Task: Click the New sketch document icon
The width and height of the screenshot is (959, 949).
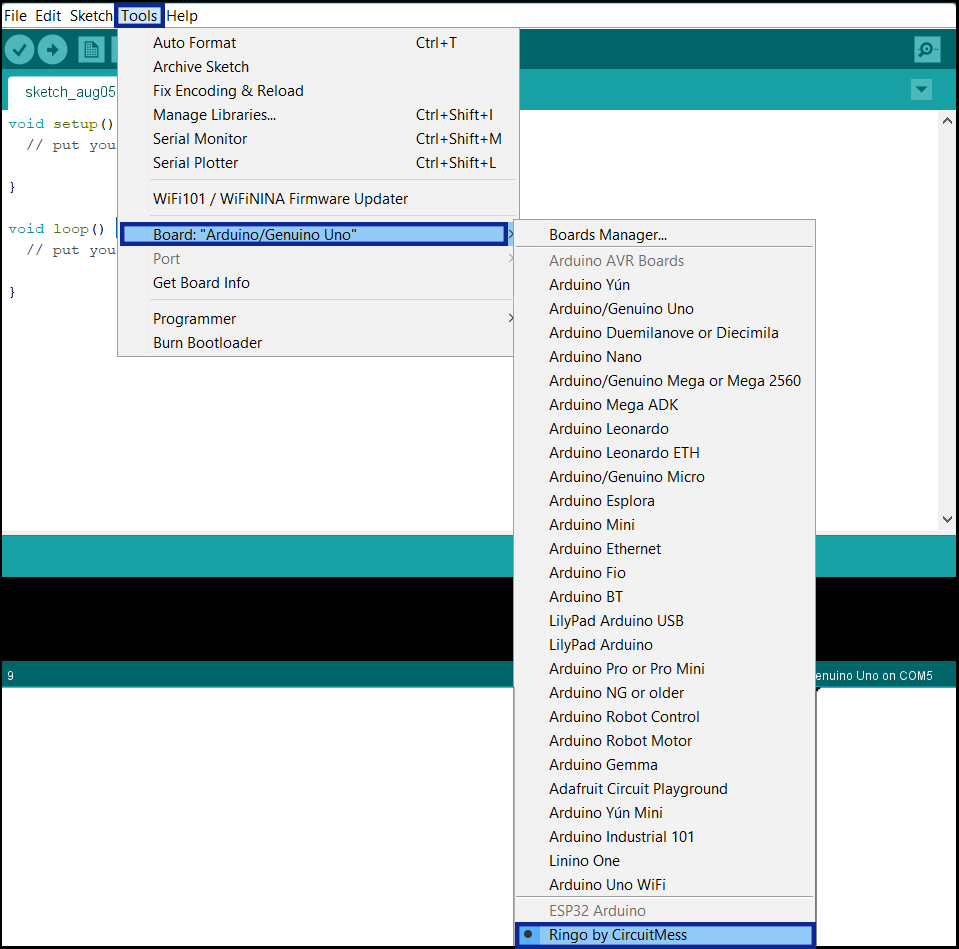Action: 92,49
